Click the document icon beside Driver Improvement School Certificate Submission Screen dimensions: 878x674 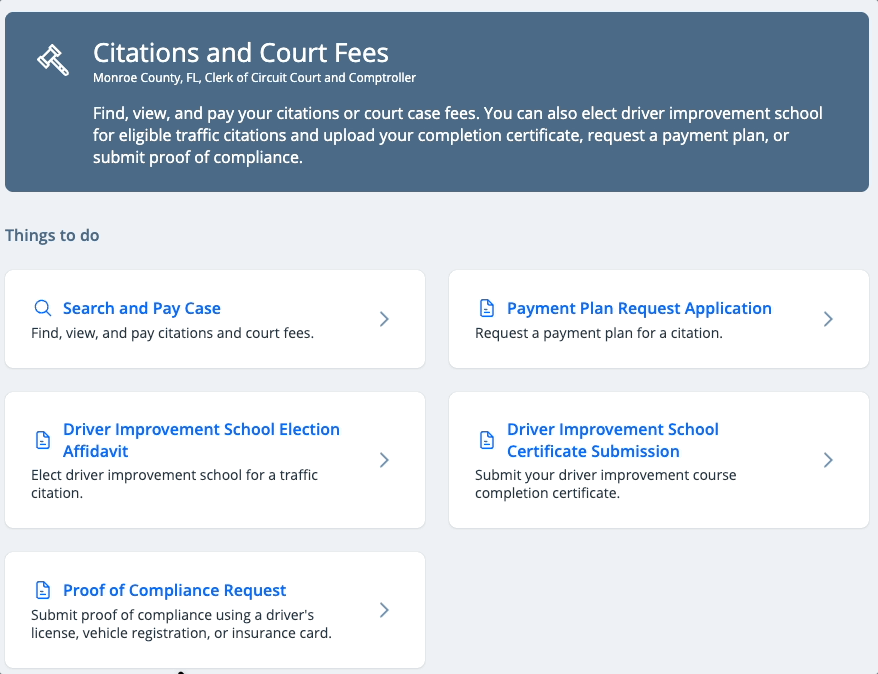tap(487, 440)
